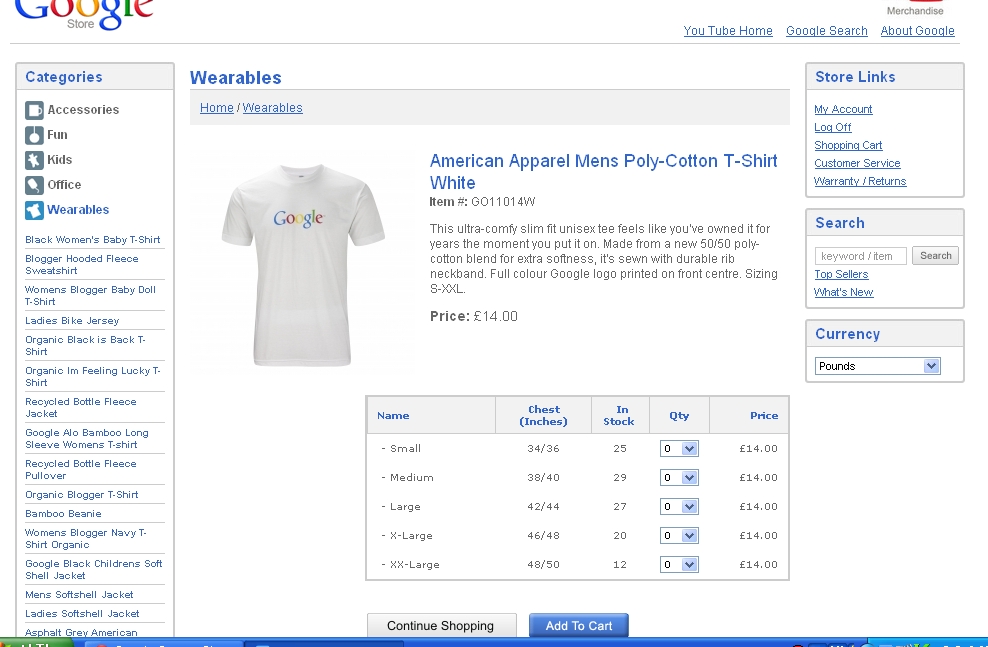The height and width of the screenshot is (647, 988).
Task: Open Ladies Bike Jersey product
Action: click(72, 321)
